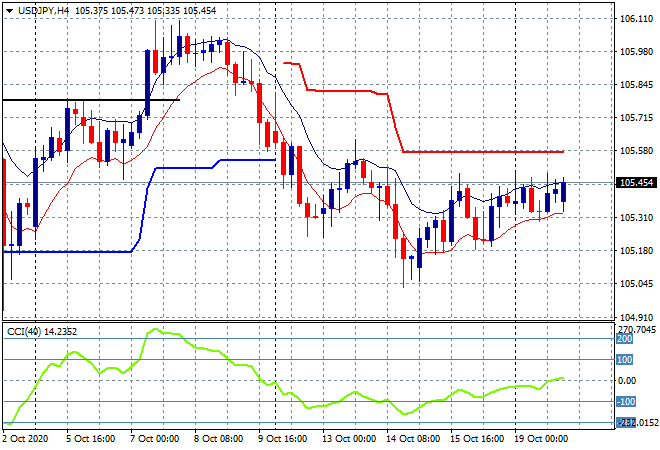Click the 13 Oct 00:00 time label

coord(349,439)
